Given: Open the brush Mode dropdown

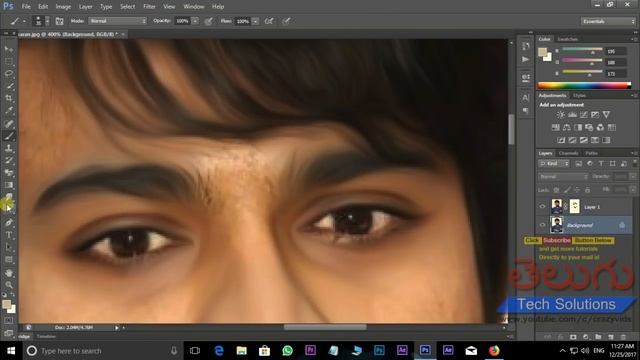Looking at the screenshot, I should pos(118,21).
